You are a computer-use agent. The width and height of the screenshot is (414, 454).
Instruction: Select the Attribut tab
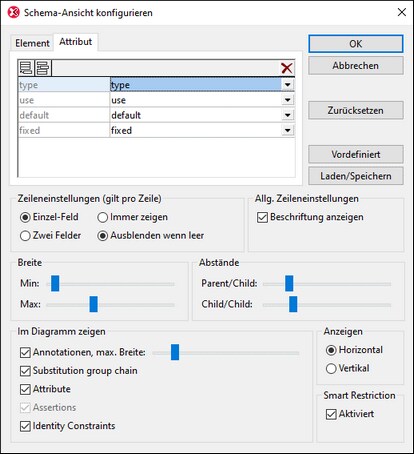76,42
